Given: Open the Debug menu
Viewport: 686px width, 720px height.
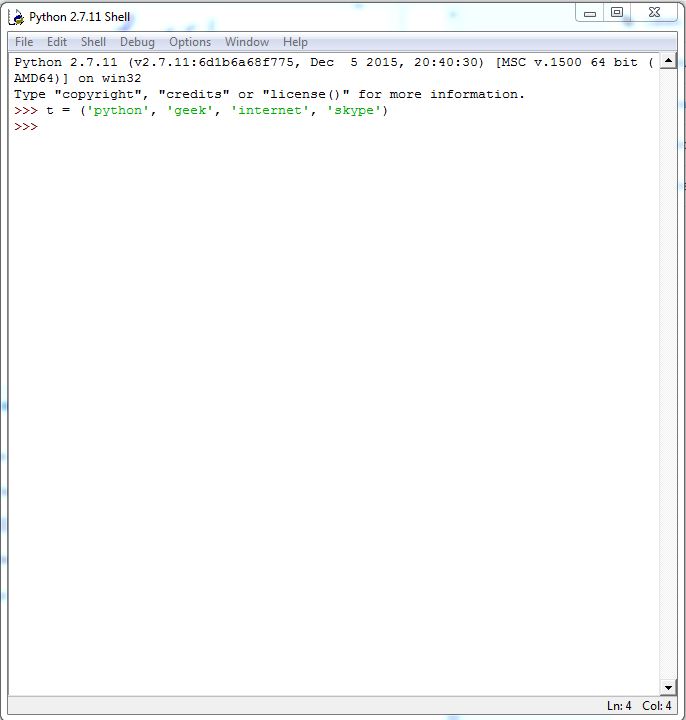Looking at the screenshot, I should (137, 42).
